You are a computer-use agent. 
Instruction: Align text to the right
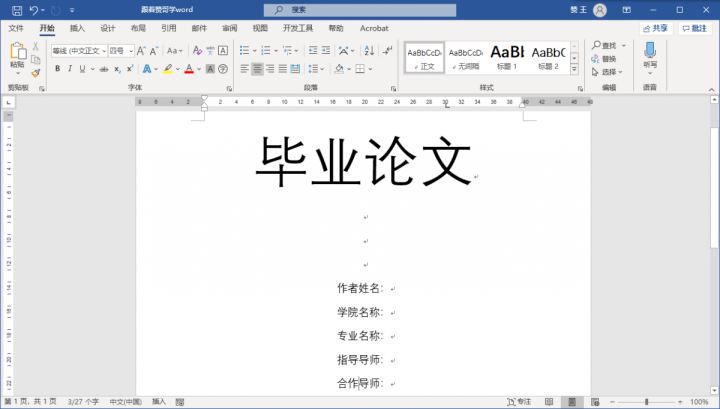pyautogui.click(x=270, y=69)
